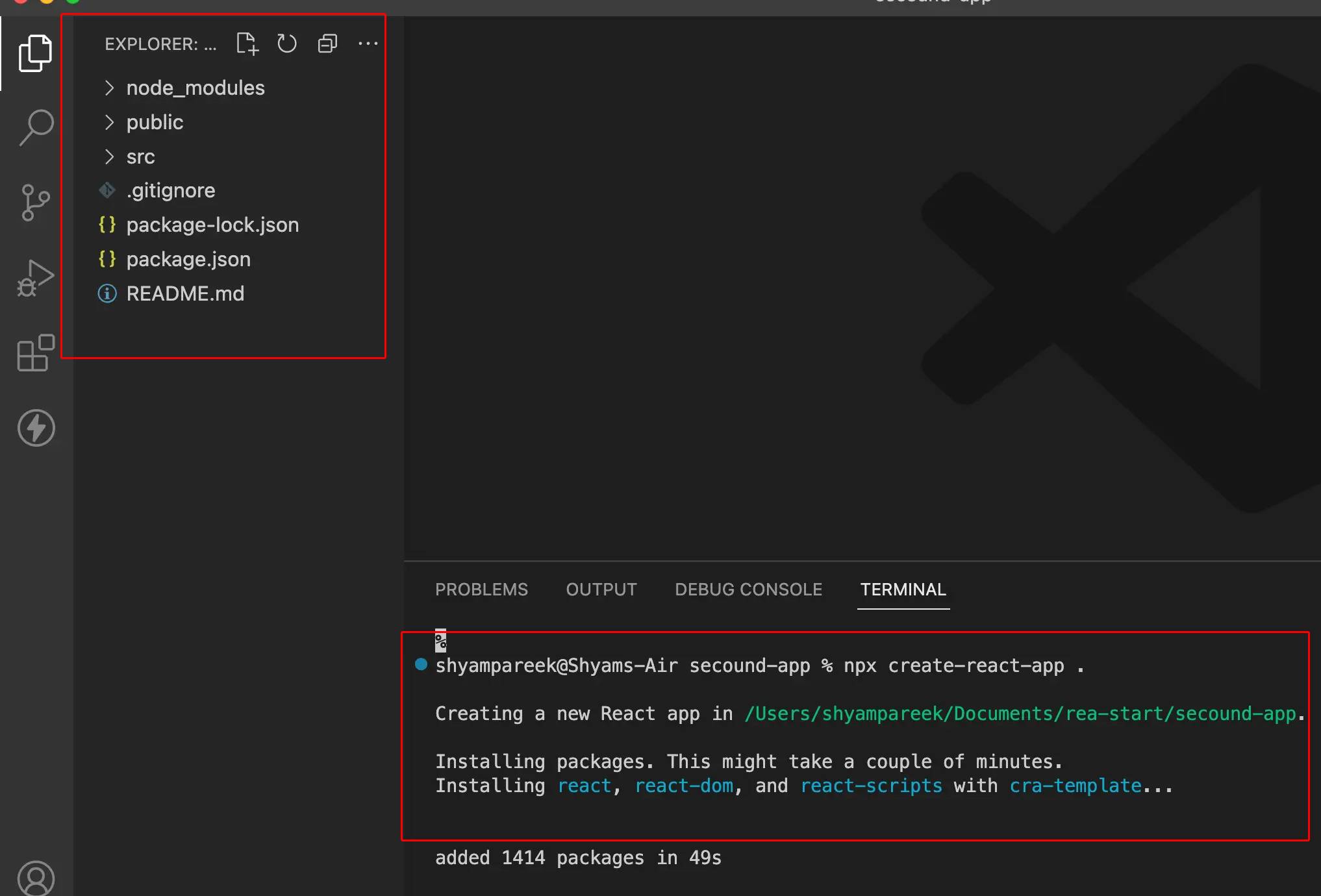Open Explorer more actions ellipsis menu
The height and width of the screenshot is (896, 1321).
point(368,44)
